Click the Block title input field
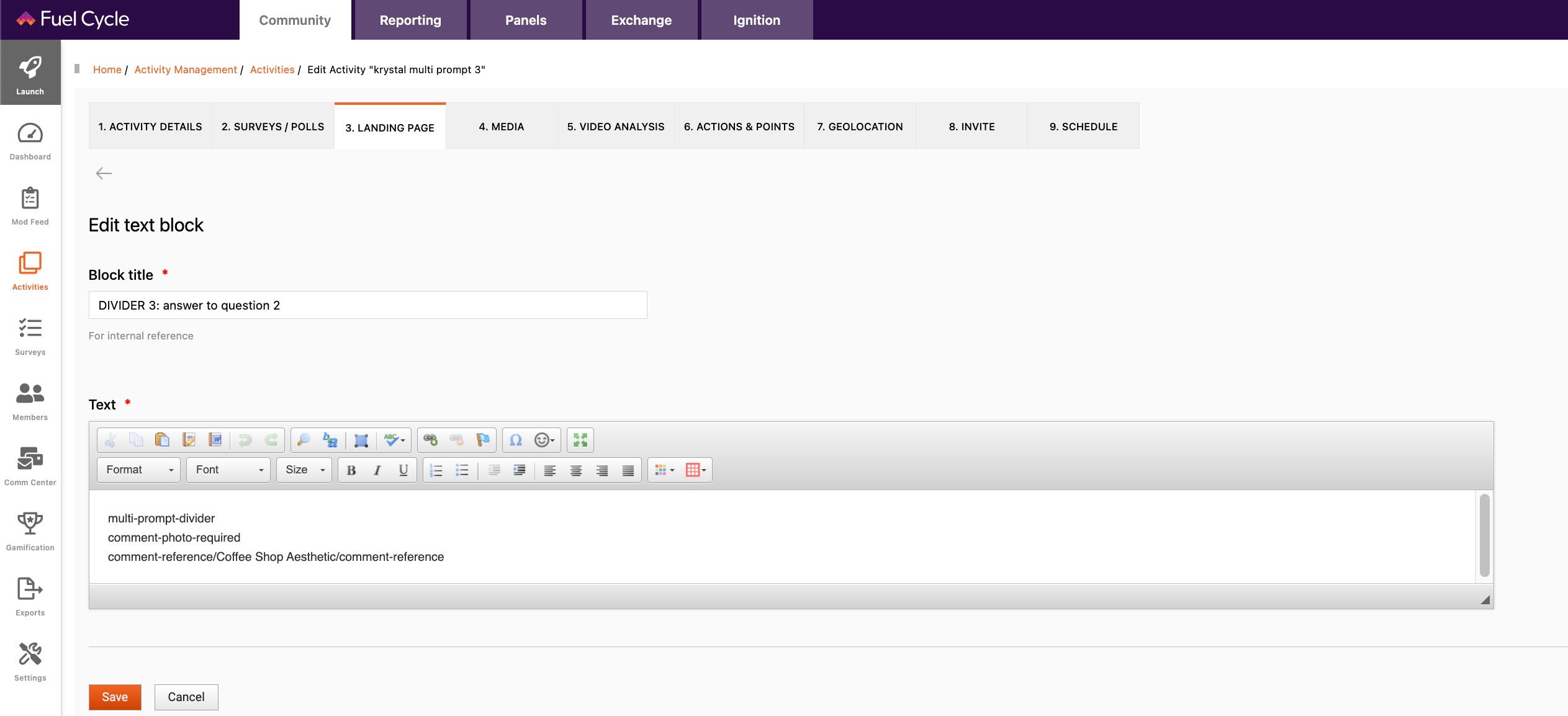 (367, 305)
